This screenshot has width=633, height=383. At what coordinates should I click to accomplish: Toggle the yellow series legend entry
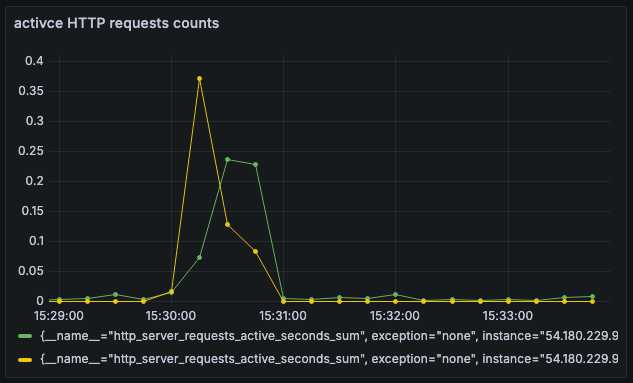(329, 359)
